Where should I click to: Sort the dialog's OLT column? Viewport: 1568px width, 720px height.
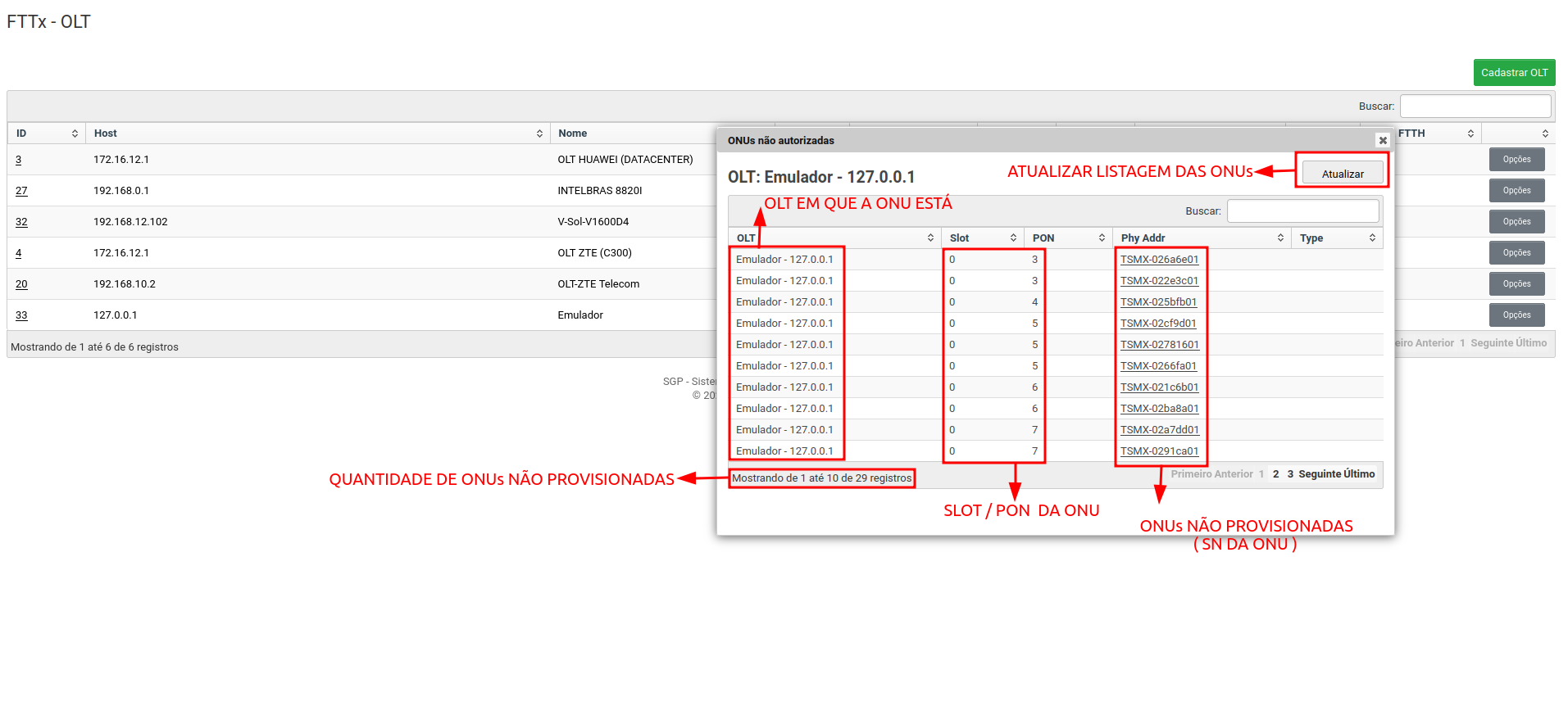tap(930, 238)
